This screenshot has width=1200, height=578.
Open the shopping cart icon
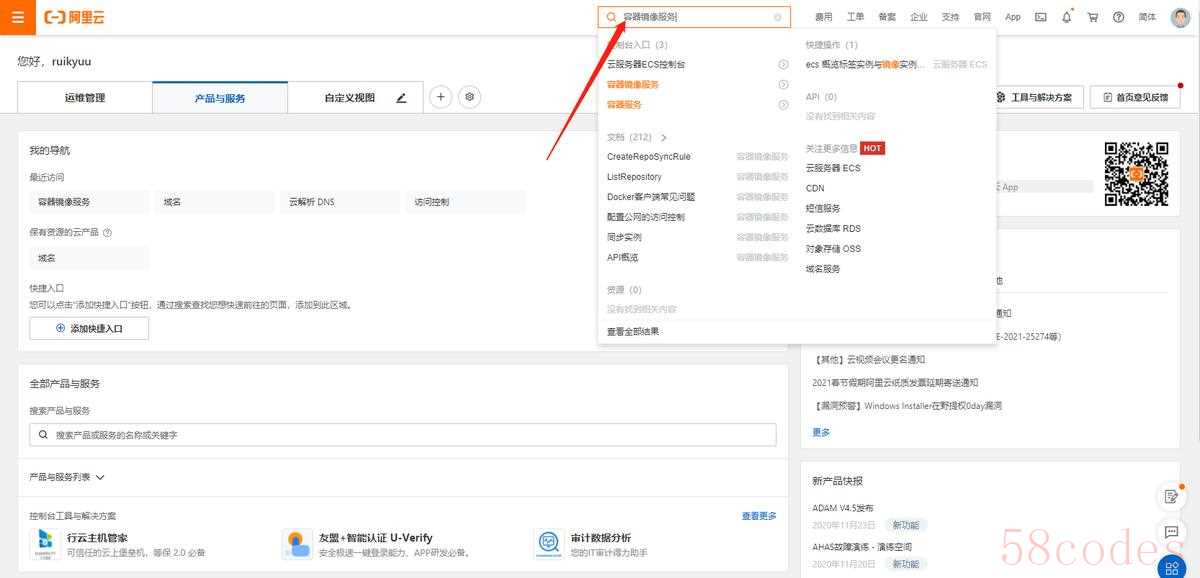pos(1092,17)
